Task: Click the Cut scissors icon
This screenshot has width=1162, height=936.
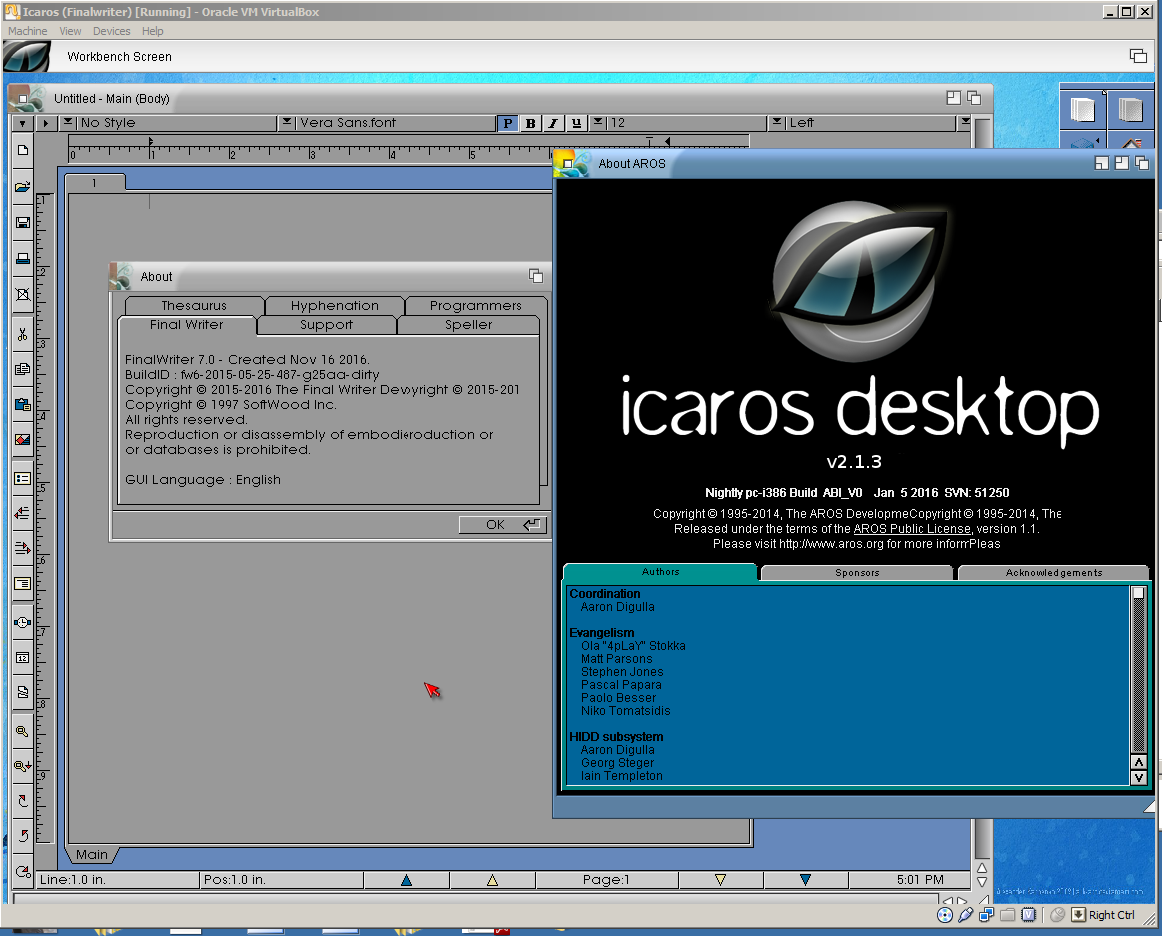Action: pos(23,334)
